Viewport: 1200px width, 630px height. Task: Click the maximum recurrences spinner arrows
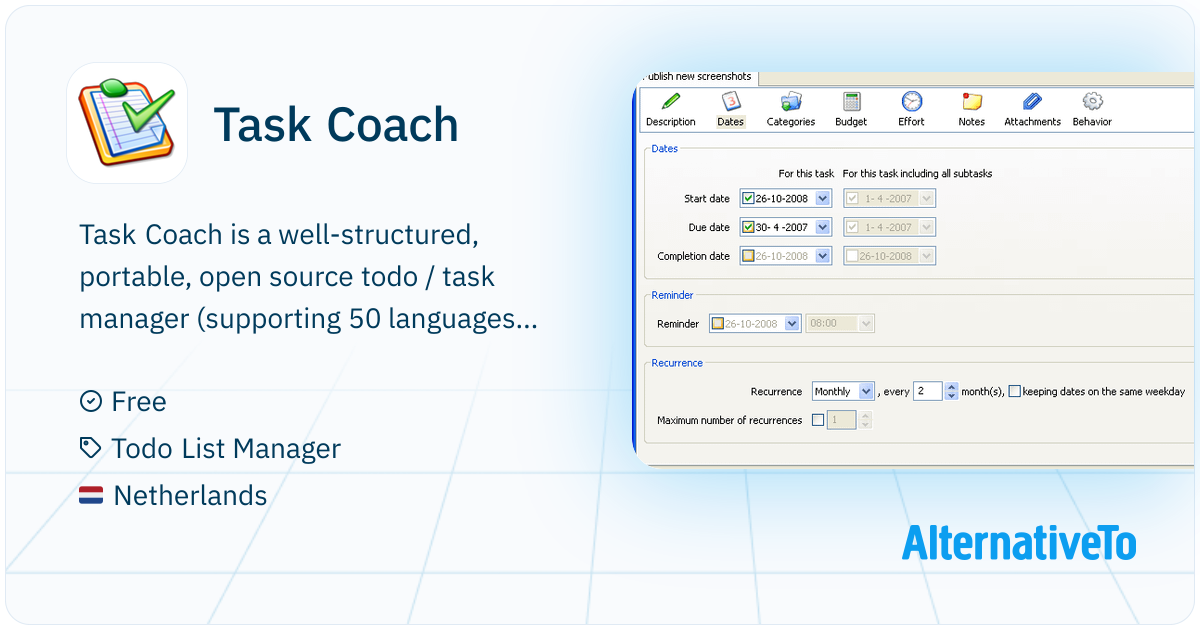(x=866, y=420)
